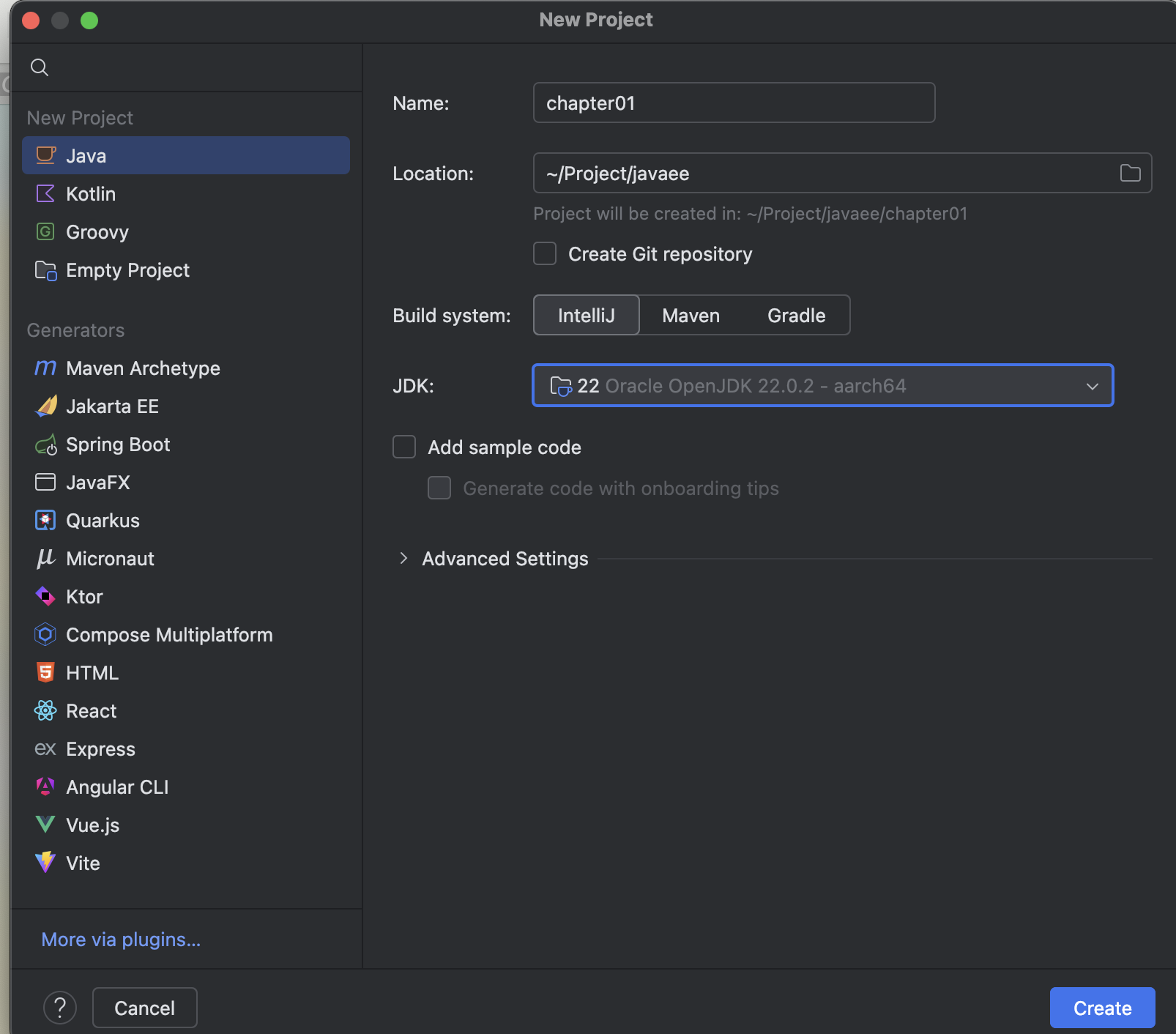This screenshot has height=1034, width=1176.
Task: Expand Advanced Settings section
Action: (x=403, y=558)
